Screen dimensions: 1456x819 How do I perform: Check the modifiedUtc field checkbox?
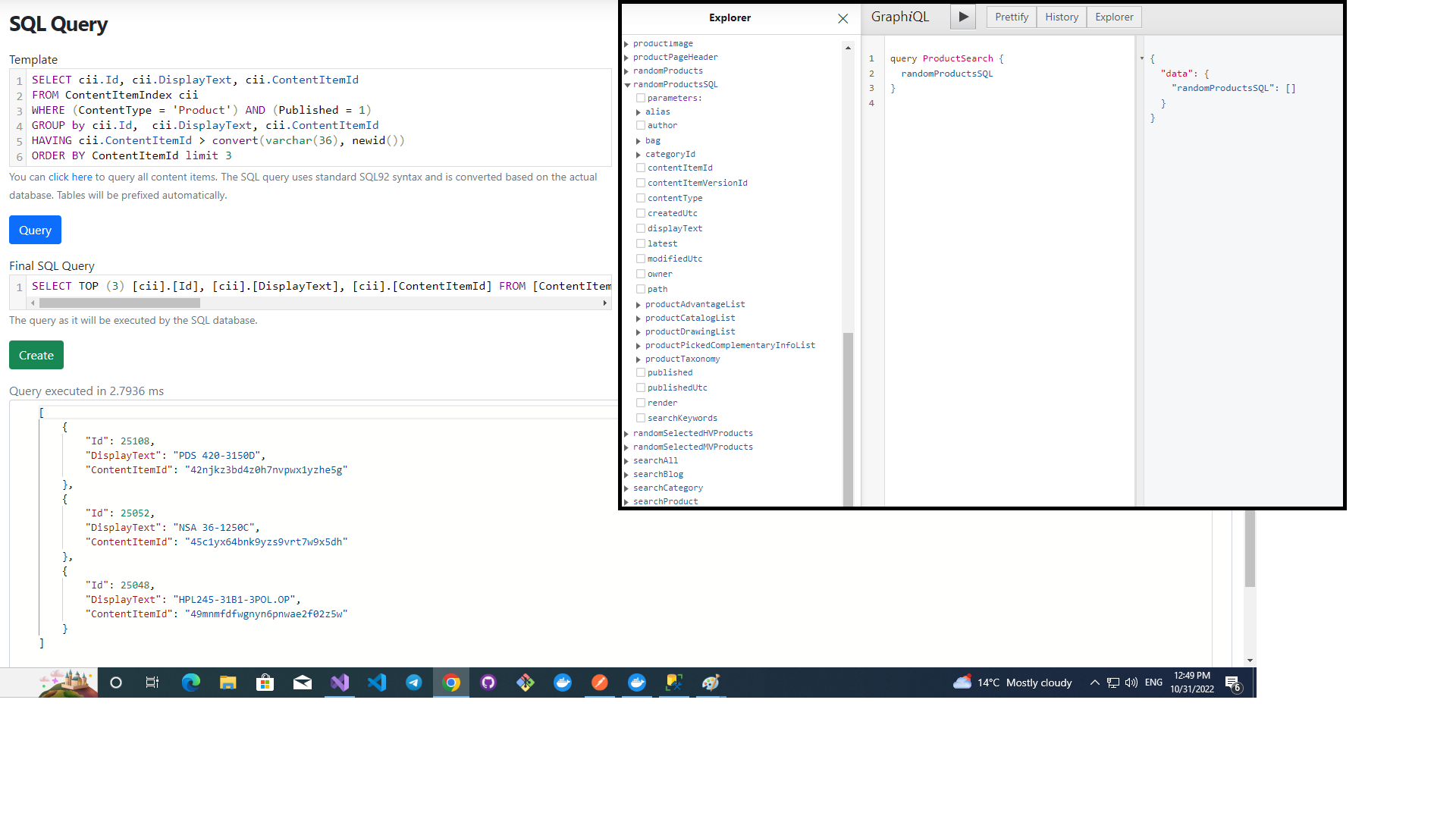pos(641,259)
